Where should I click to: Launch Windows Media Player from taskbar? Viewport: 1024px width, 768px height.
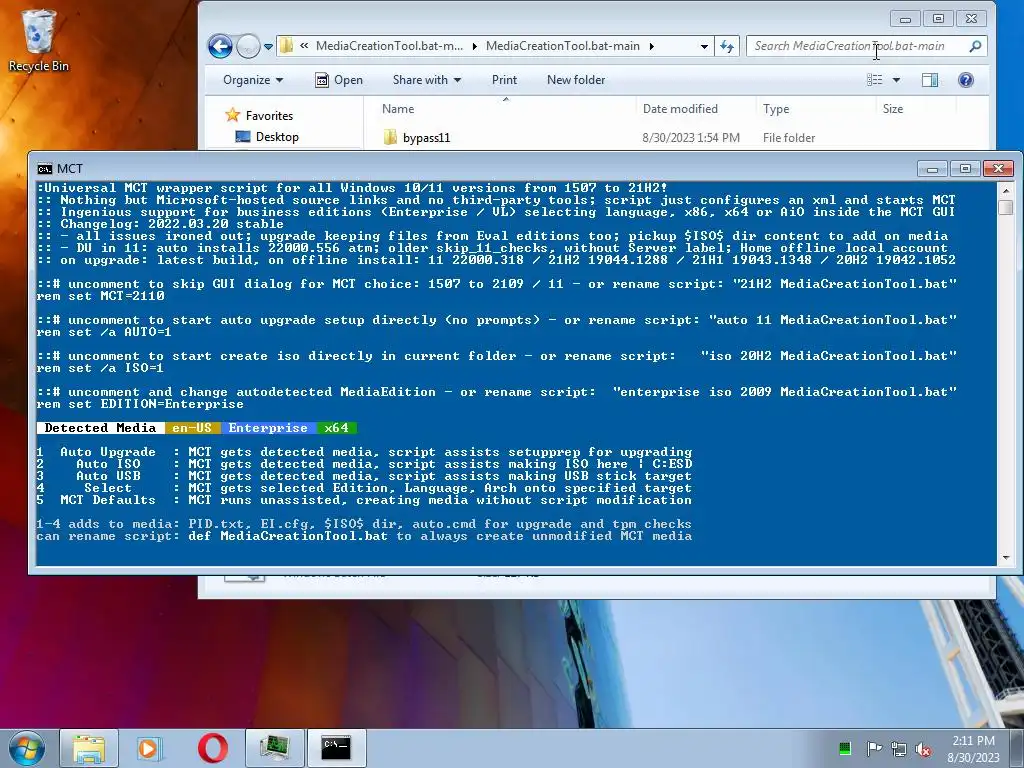pyautogui.click(x=149, y=748)
